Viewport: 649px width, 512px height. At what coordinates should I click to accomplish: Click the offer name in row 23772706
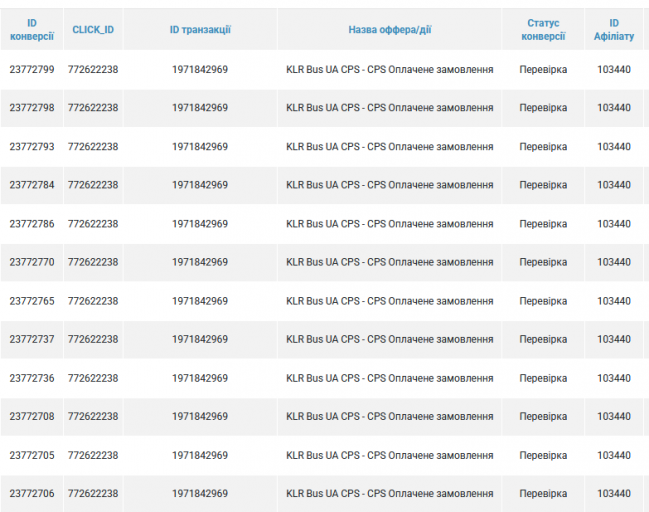point(389,493)
